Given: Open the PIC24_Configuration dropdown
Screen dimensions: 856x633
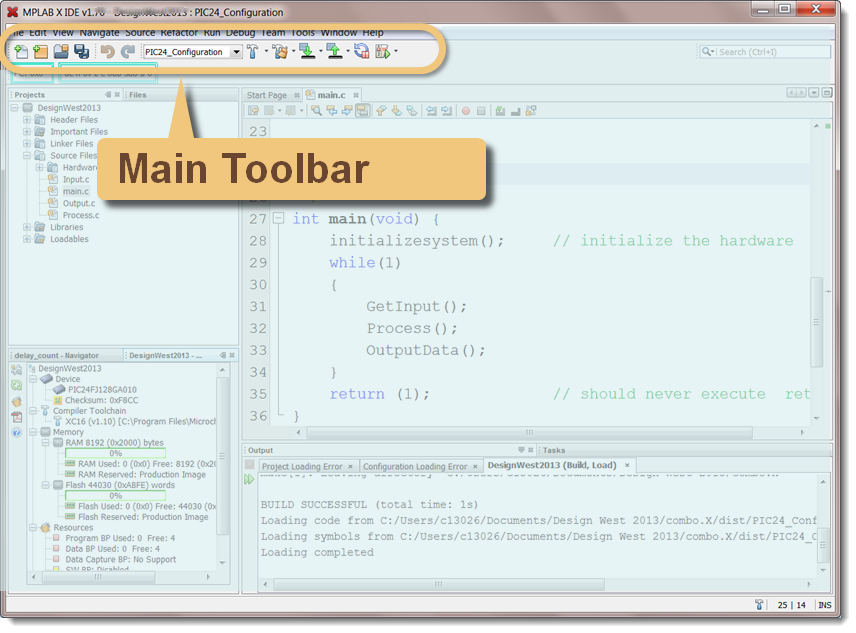Looking at the screenshot, I should pos(237,51).
